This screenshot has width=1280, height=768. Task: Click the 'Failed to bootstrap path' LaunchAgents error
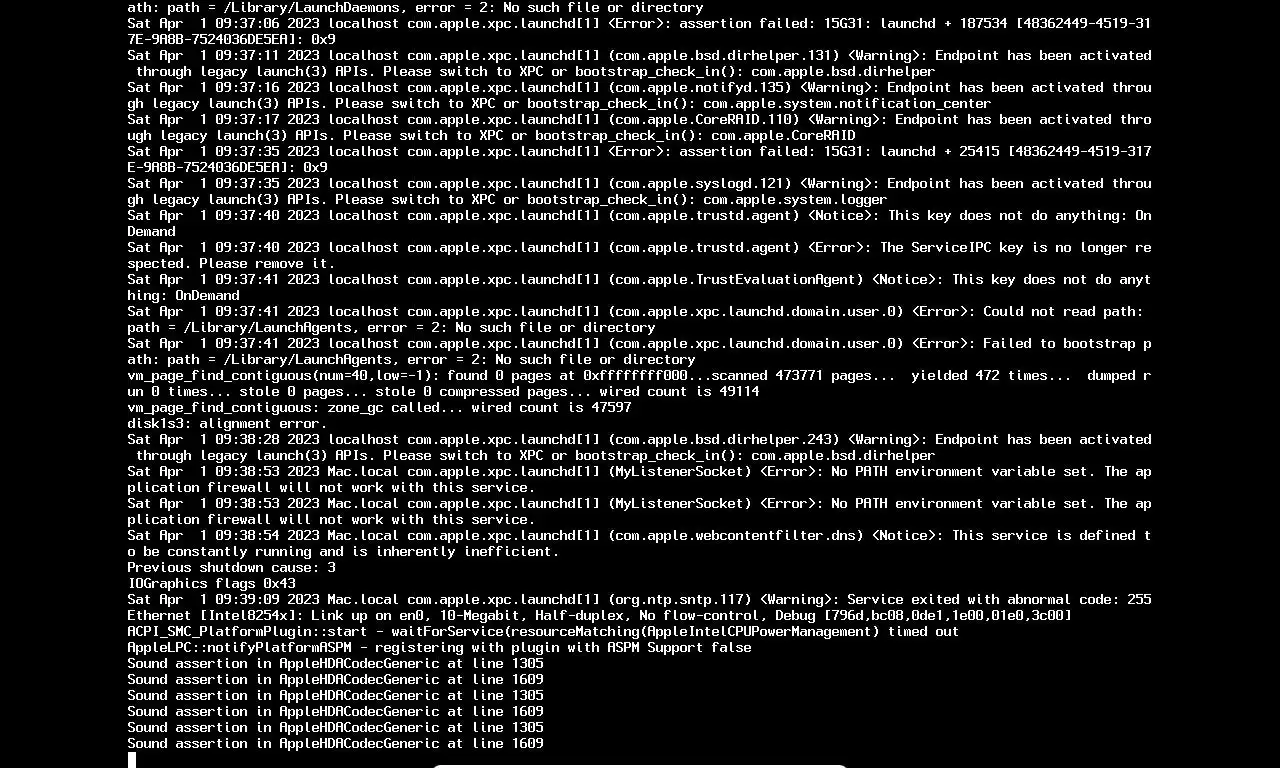point(639,352)
